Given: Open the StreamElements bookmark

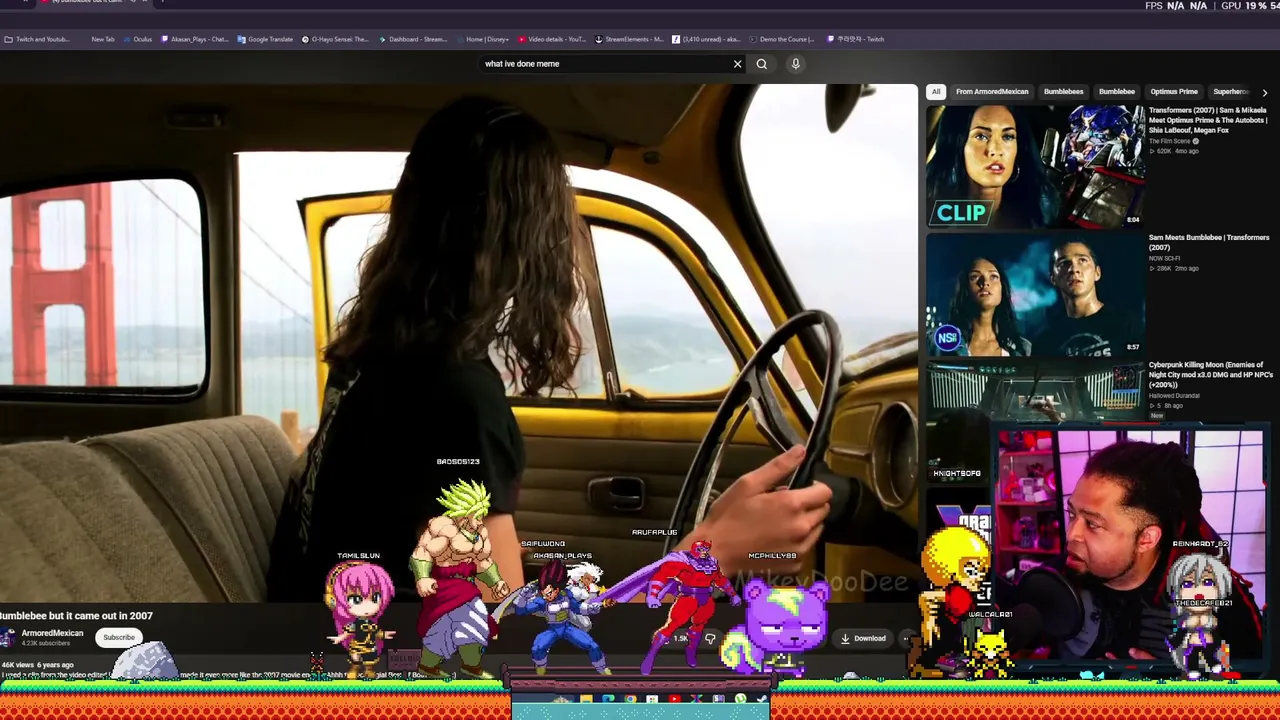Looking at the screenshot, I should 629,39.
